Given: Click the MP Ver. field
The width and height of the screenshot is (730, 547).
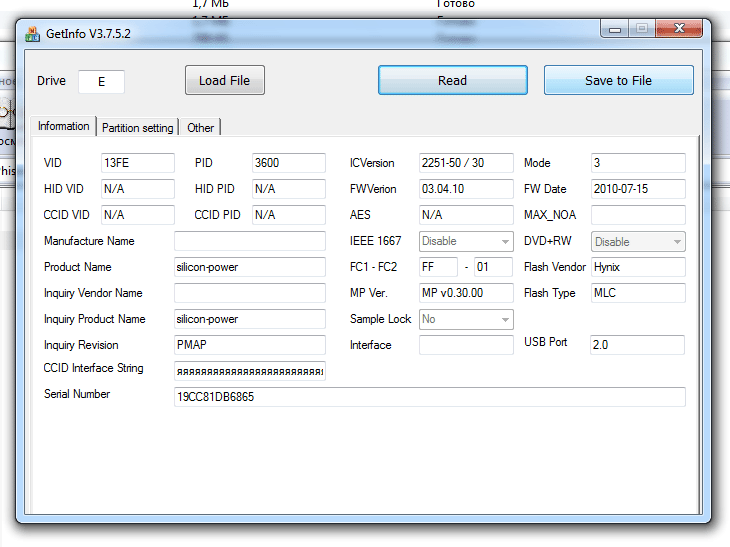Looking at the screenshot, I should [x=466, y=293].
